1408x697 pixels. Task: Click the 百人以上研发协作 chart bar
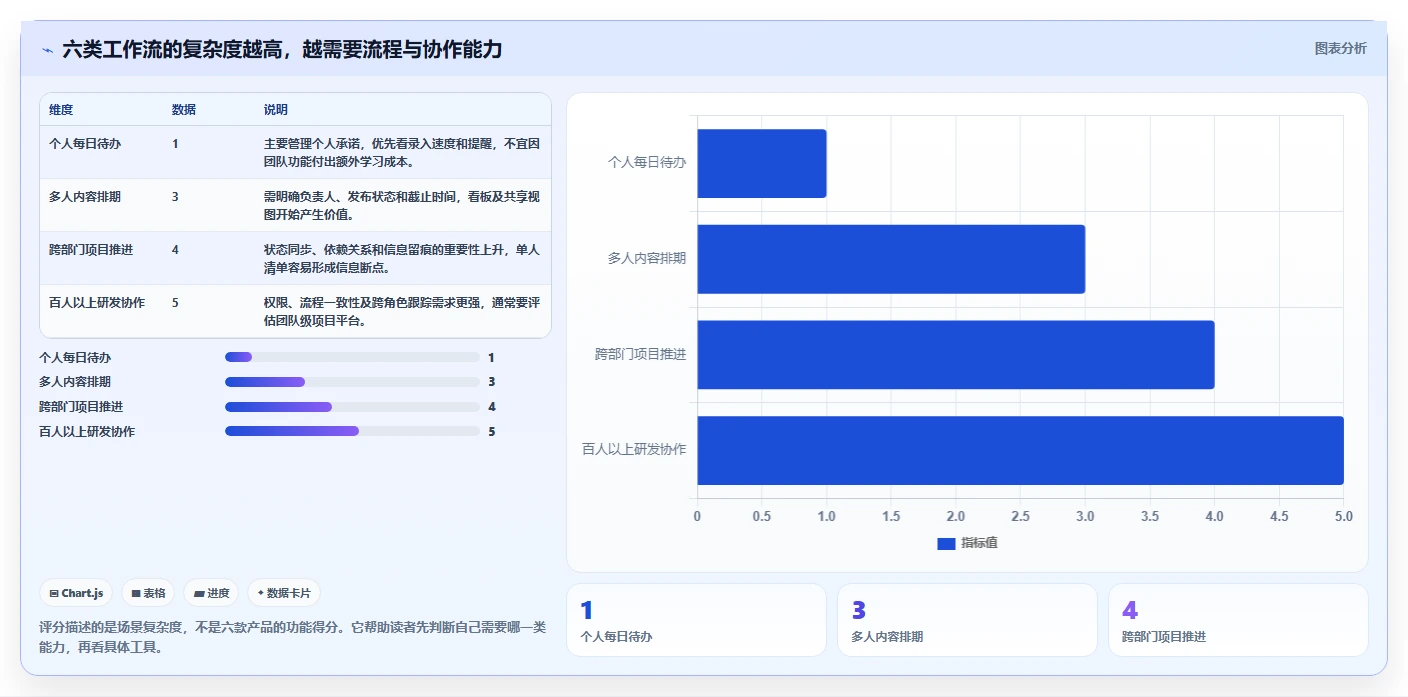[1020, 450]
